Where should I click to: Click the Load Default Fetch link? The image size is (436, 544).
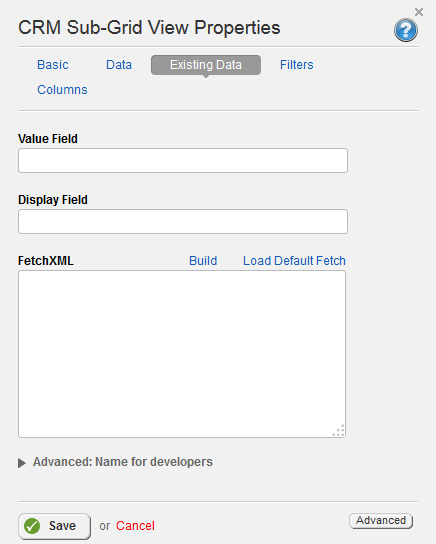pos(294,261)
